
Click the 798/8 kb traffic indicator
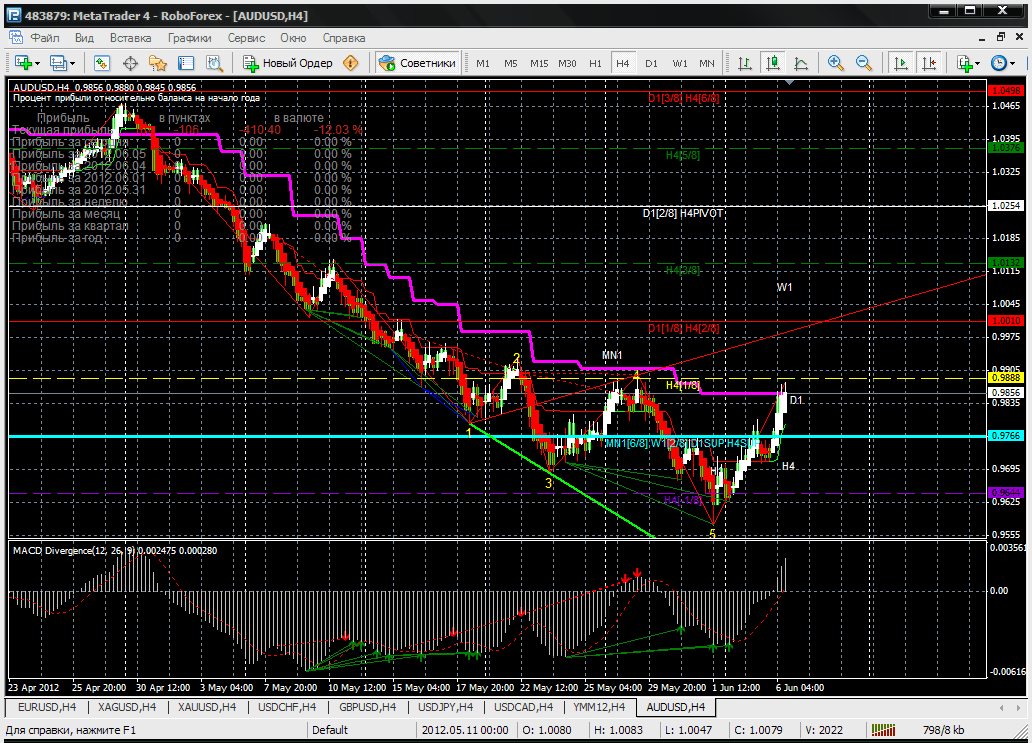(944, 730)
